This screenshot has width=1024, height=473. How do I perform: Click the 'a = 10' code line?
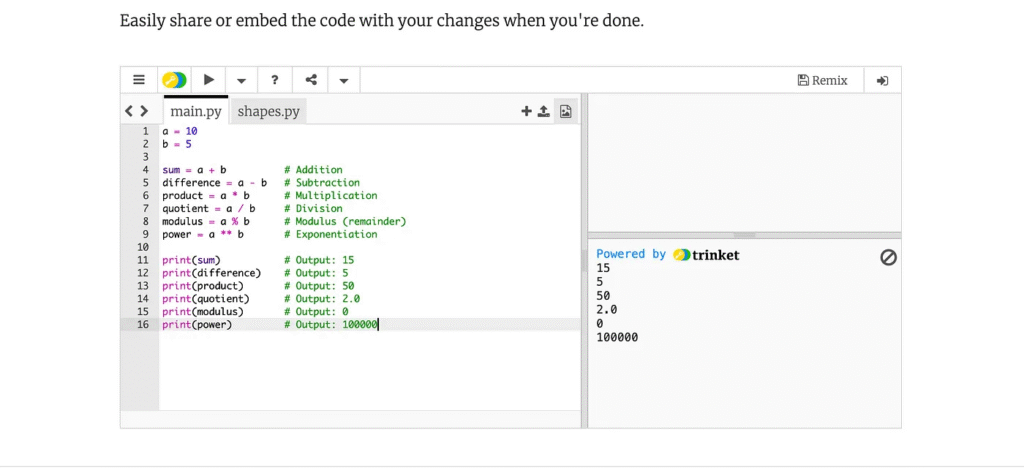pos(180,131)
